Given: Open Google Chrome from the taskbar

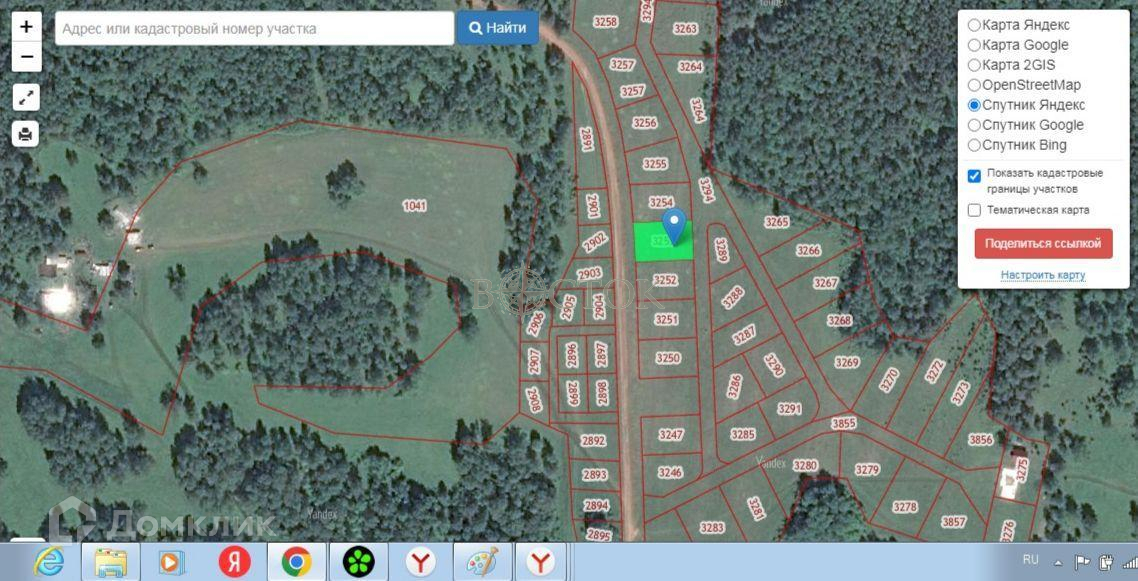Looking at the screenshot, I should [x=296, y=562].
